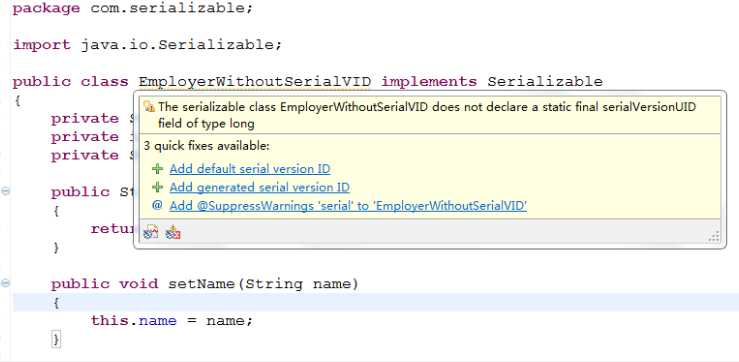Click the 'package com.serializable;' line
Image resolution: width=739 pixels, height=362 pixels.
[133, 8]
